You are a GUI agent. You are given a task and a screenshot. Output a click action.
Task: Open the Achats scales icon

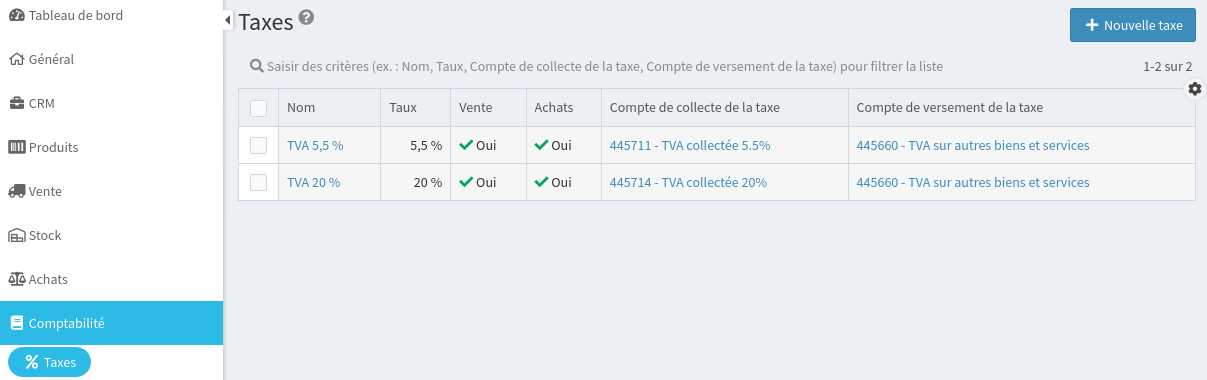pyautogui.click(x=16, y=279)
